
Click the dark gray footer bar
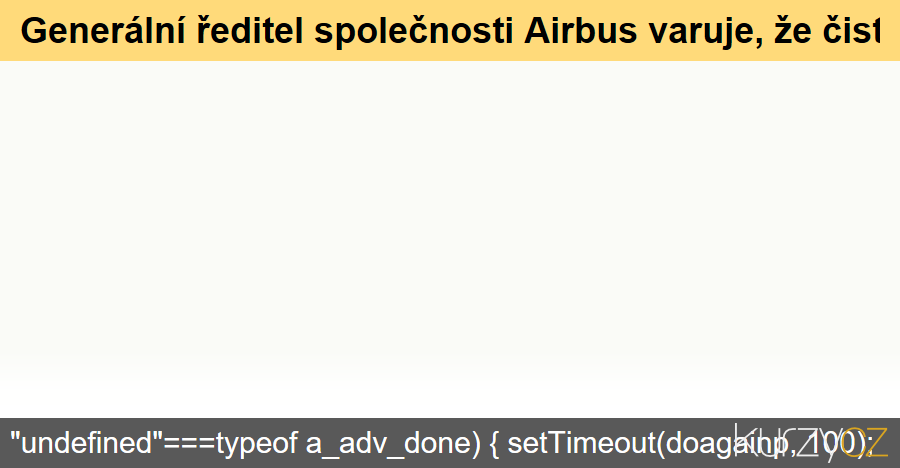point(450,443)
